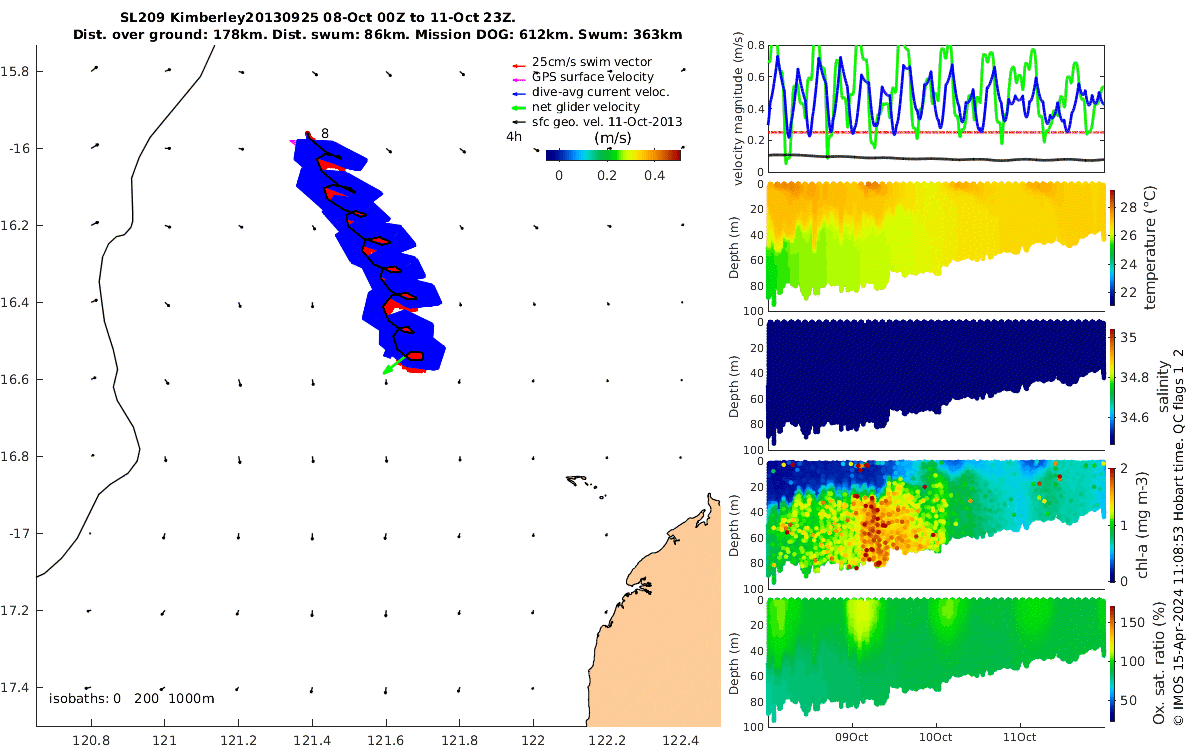Click the map velocity (m/s) colorbar
This screenshot has height=750, width=1200.
point(613,155)
